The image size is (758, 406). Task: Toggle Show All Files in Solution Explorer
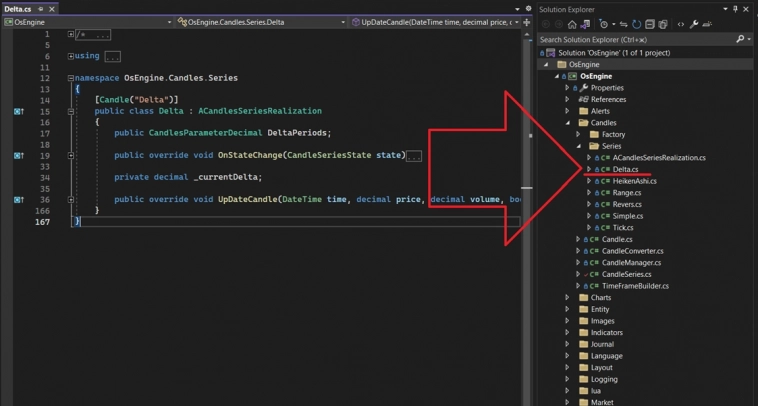pos(662,24)
